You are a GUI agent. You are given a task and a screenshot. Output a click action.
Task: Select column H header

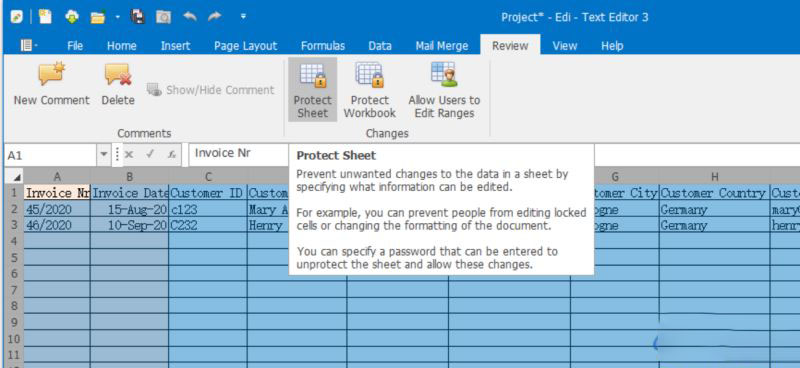tap(715, 177)
